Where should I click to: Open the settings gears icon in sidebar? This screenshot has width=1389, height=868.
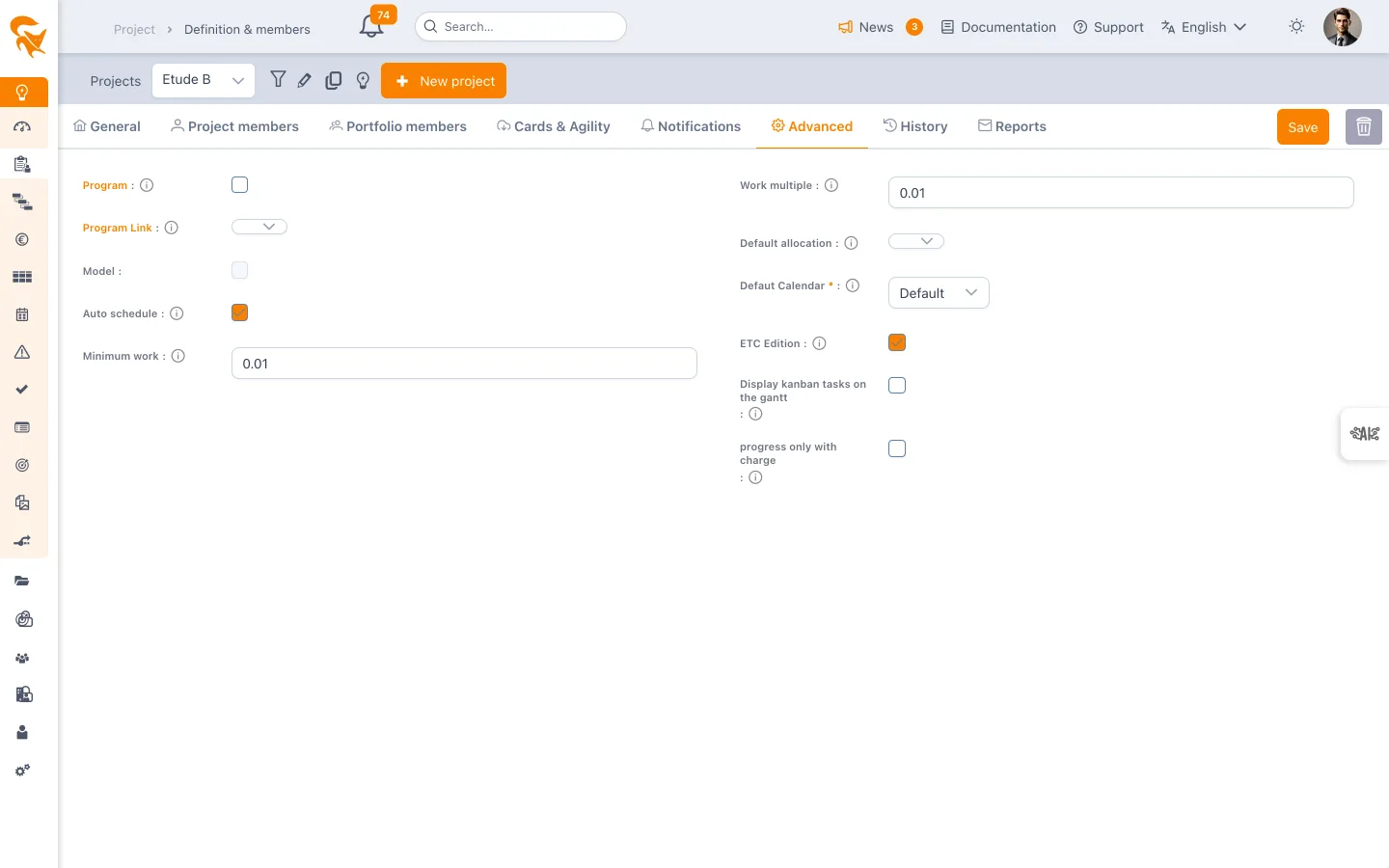click(22, 770)
